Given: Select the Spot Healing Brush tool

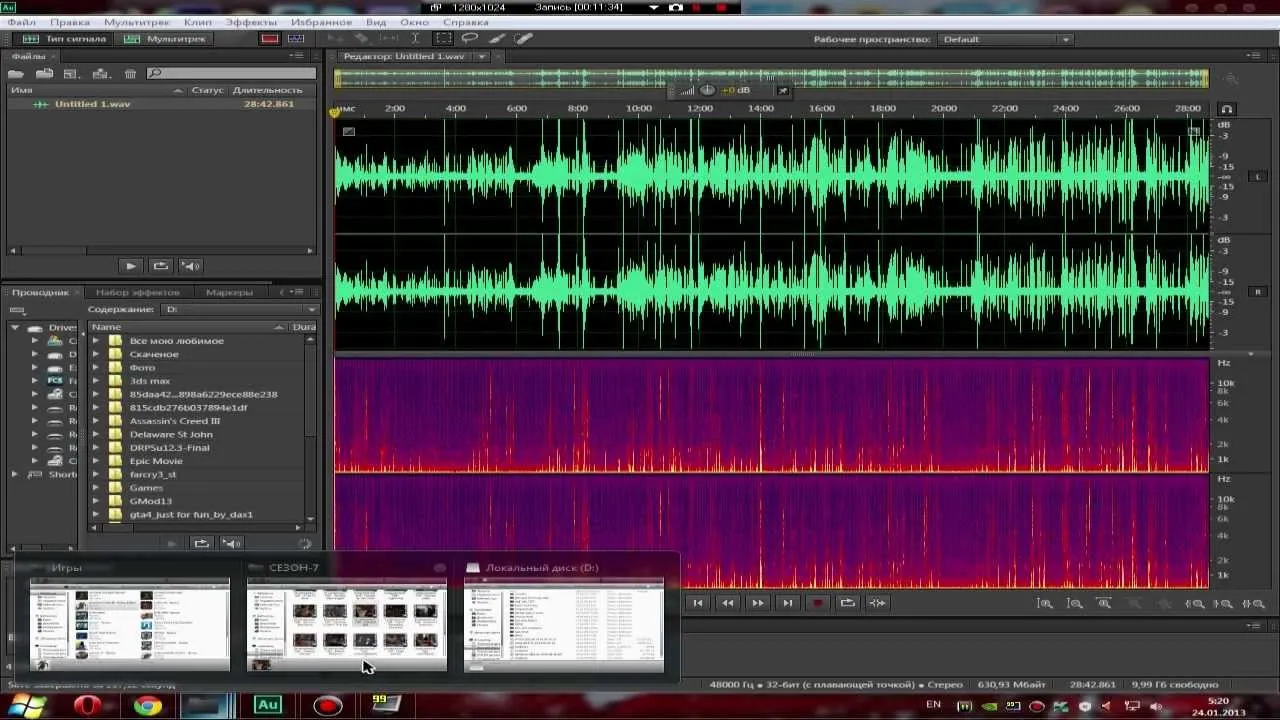Looking at the screenshot, I should (524, 39).
